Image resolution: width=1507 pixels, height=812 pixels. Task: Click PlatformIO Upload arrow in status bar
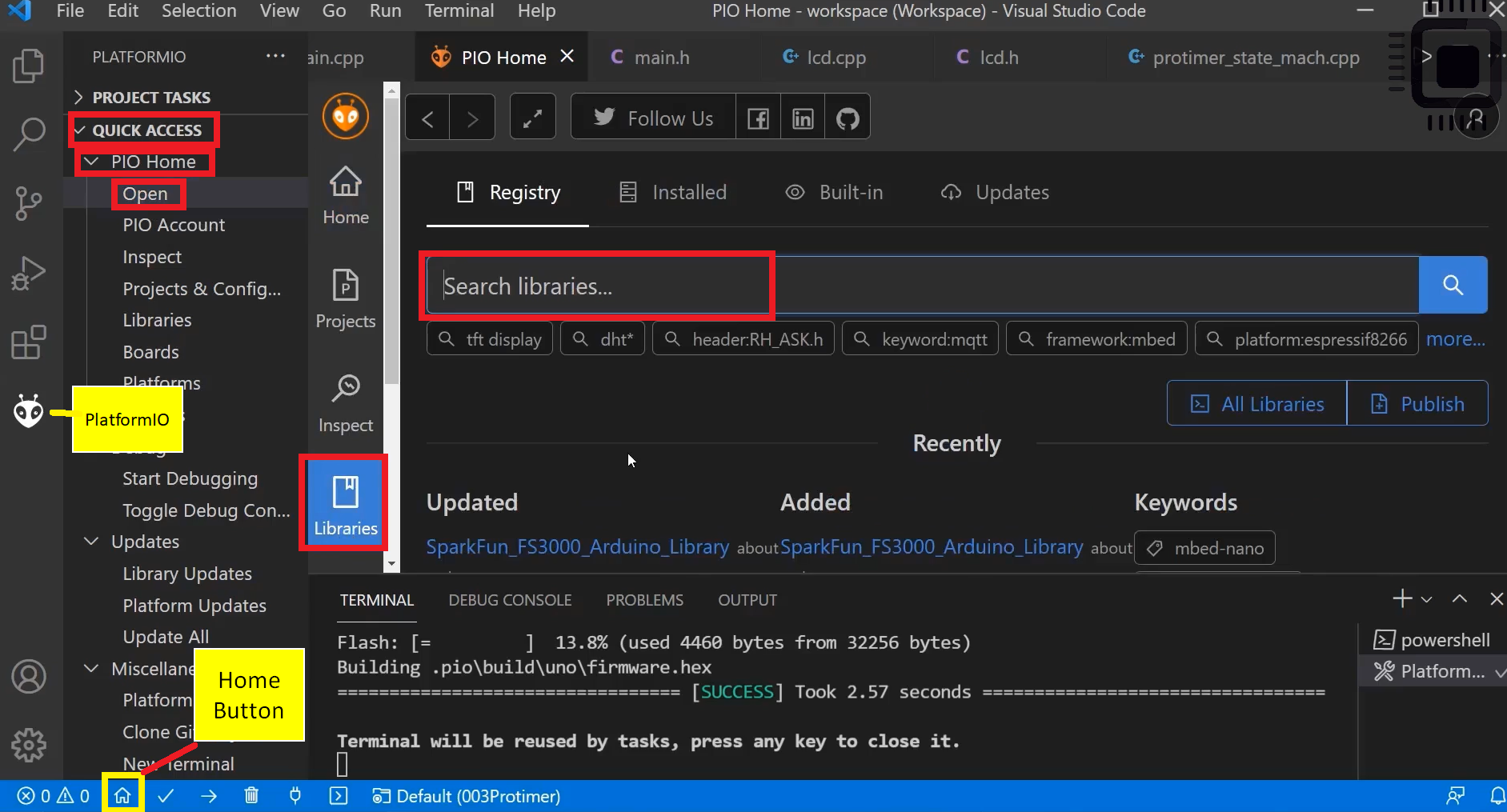coord(209,796)
